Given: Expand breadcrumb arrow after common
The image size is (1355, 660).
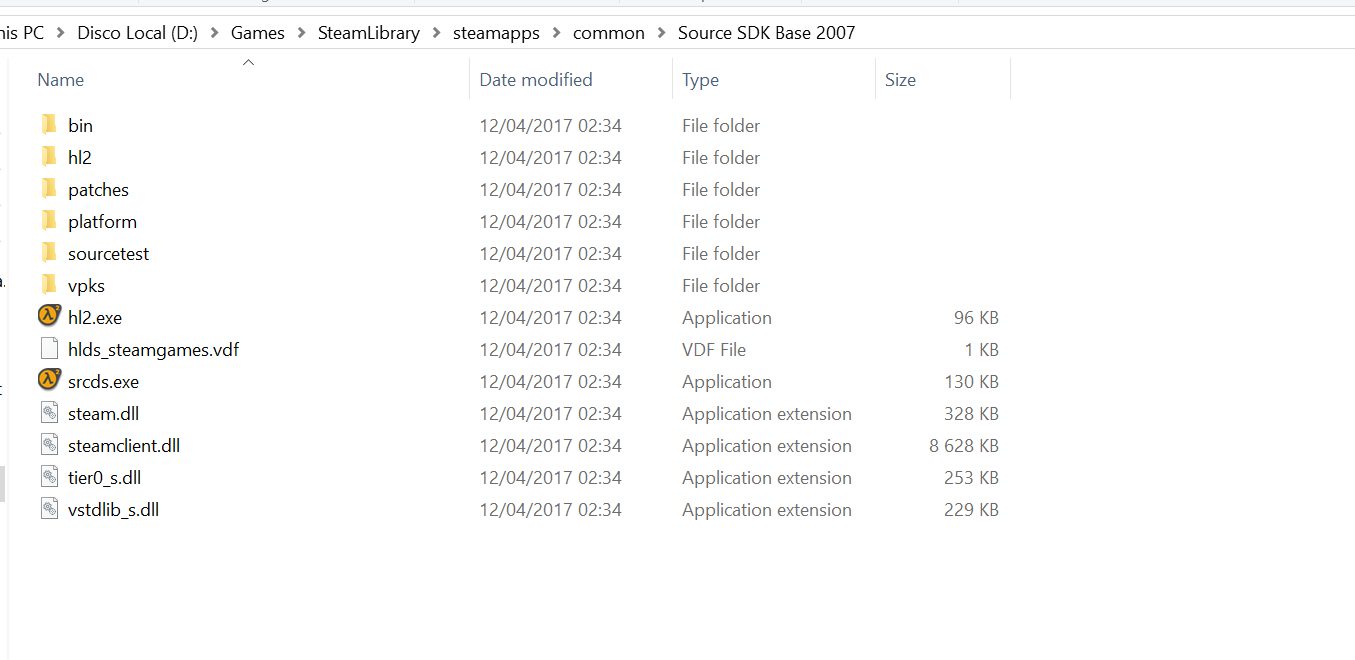Looking at the screenshot, I should click(661, 33).
